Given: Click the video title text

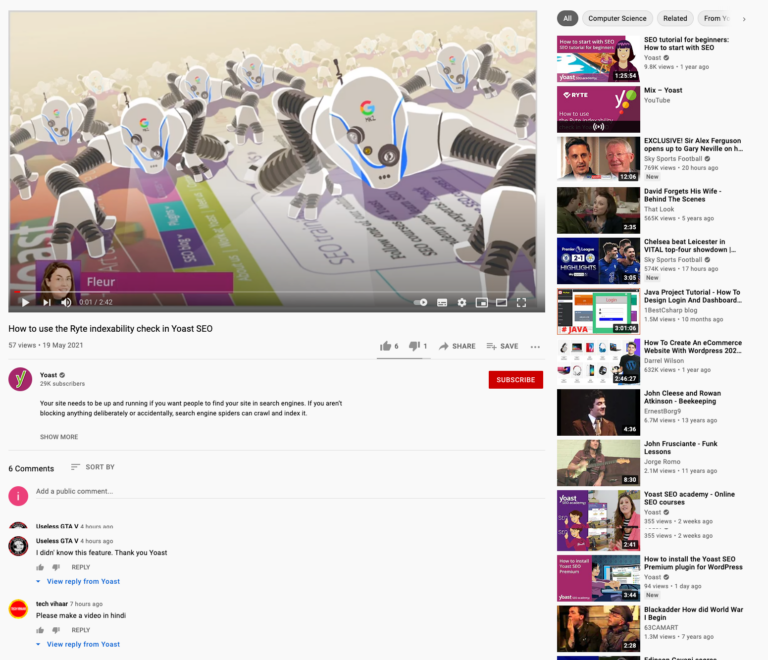Looking at the screenshot, I should pos(110,329).
